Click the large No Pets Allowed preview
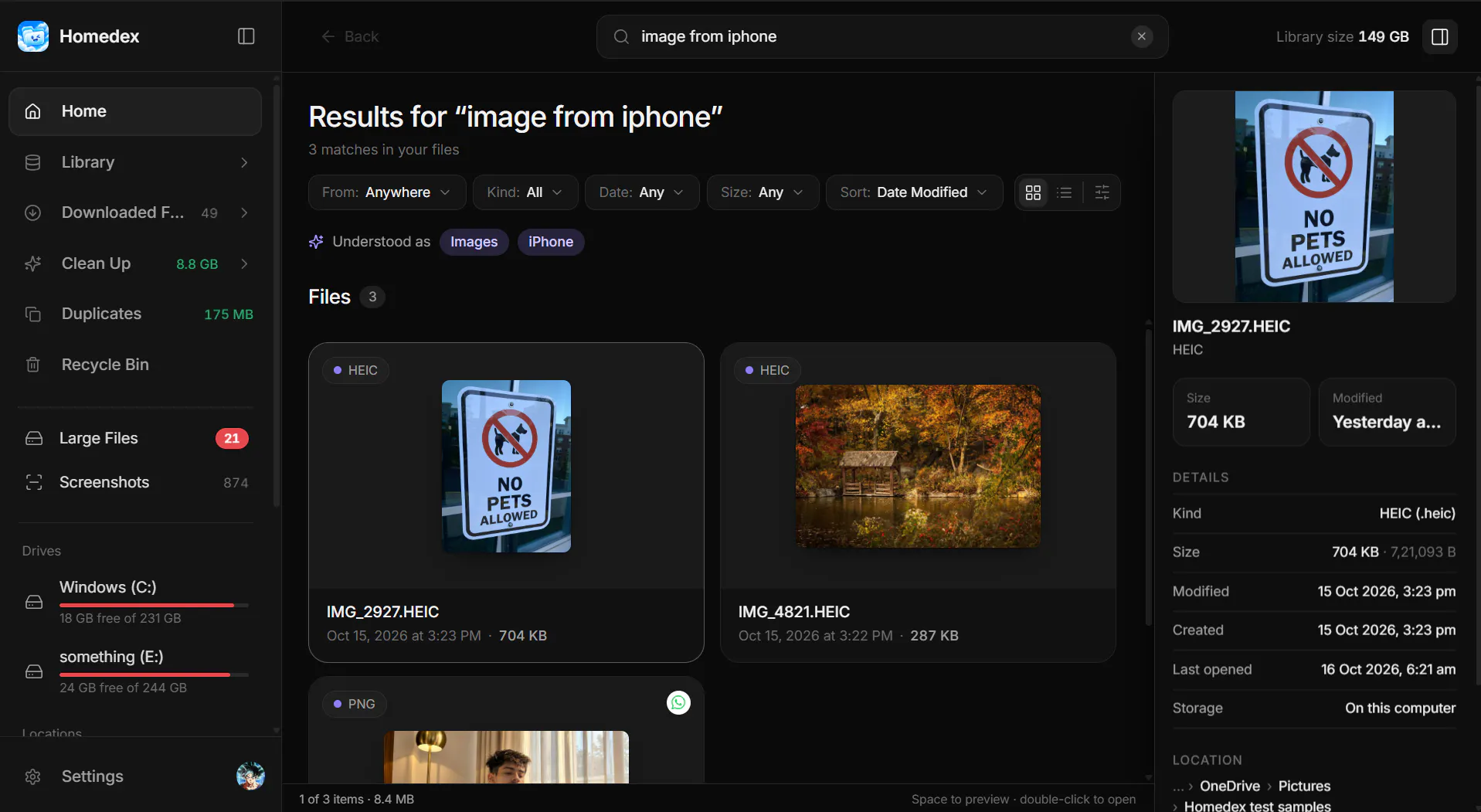This screenshot has width=1481, height=812. click(1314, 196)
